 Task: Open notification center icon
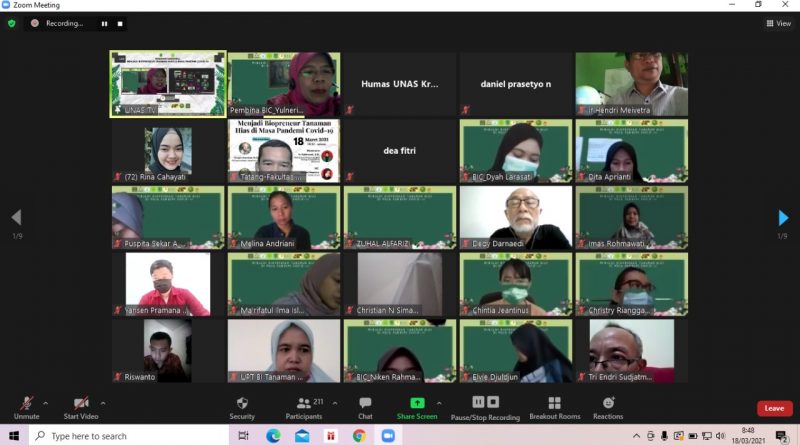(x=781, y=436)
